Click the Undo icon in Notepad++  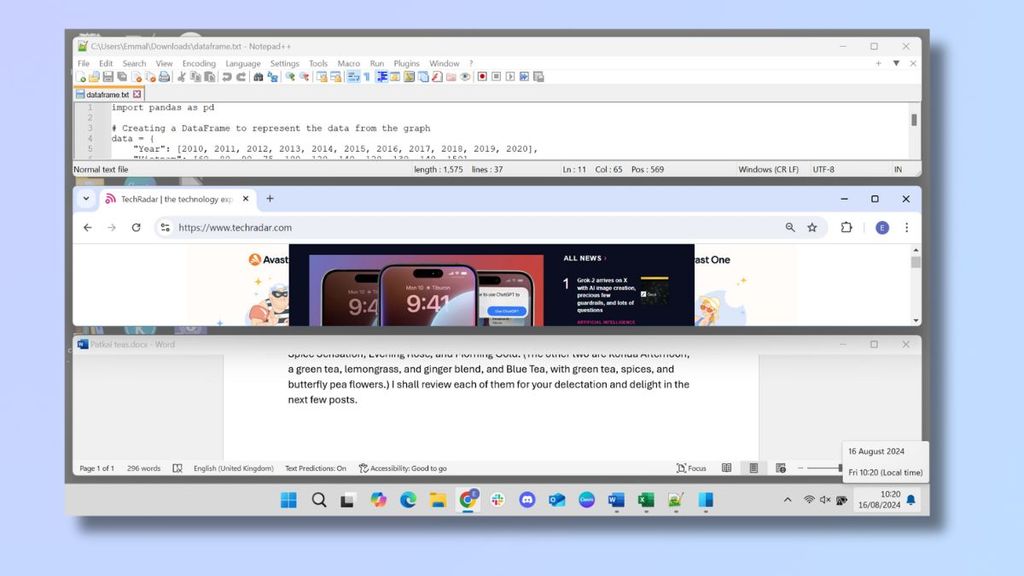pos(226,76)
